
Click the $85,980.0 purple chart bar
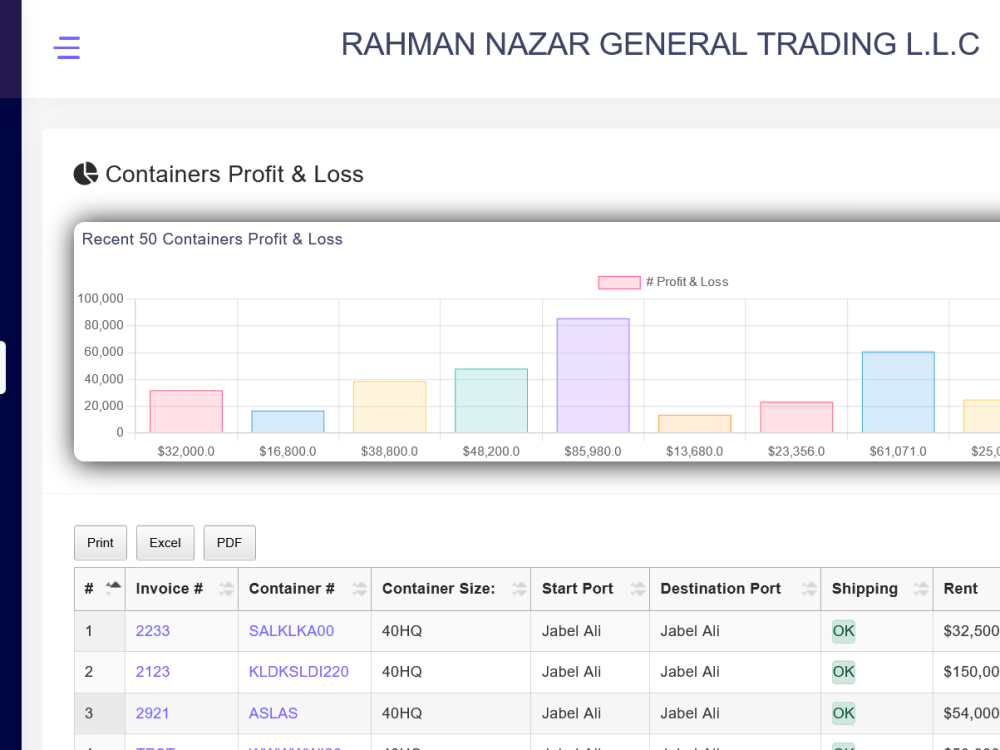[593, 376]
